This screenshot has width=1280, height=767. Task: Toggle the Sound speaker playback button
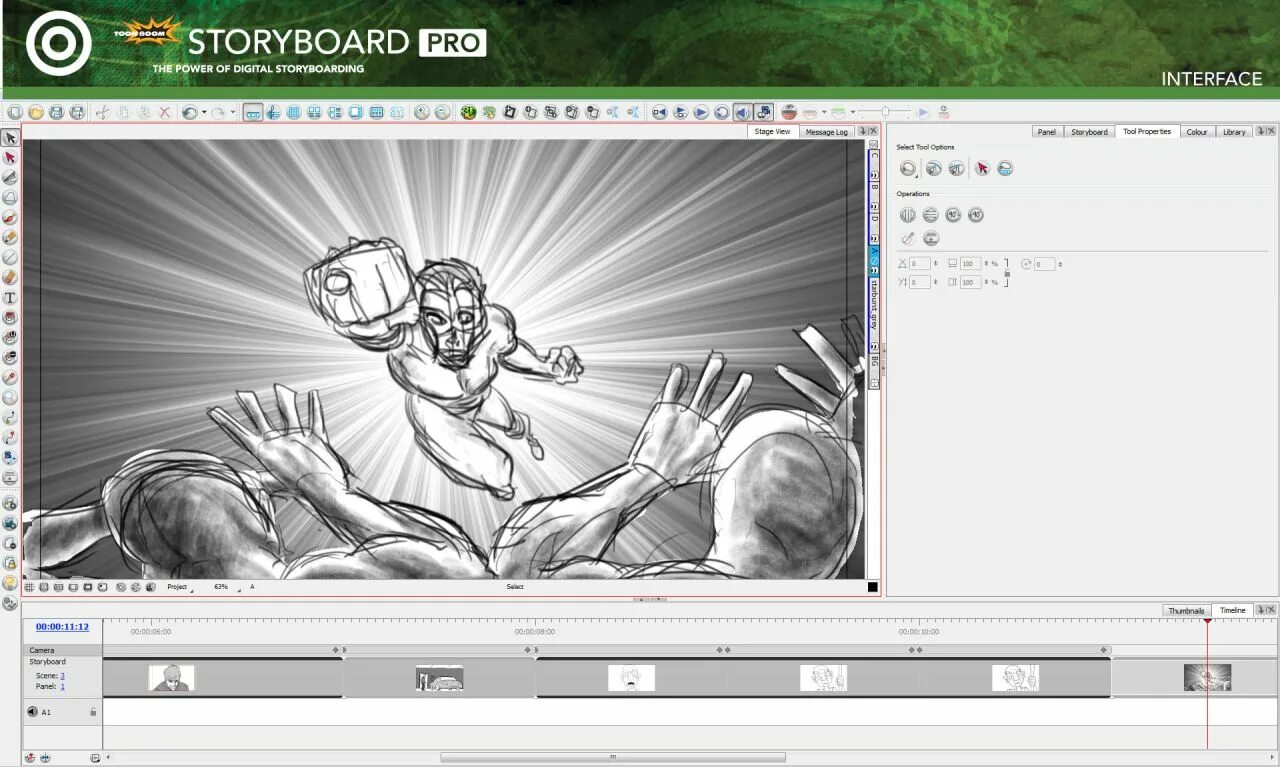pyautogui.click(x=743, y=113)
